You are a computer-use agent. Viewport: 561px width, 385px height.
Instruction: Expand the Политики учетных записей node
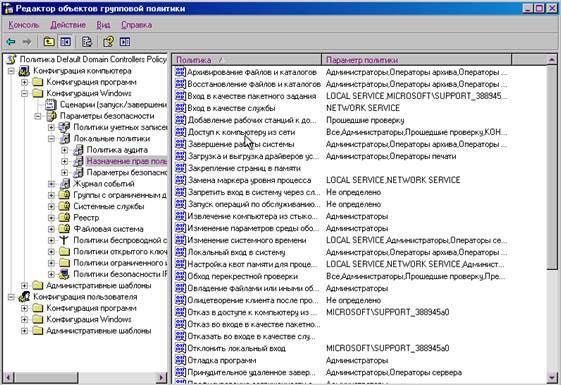coord(51,127)
